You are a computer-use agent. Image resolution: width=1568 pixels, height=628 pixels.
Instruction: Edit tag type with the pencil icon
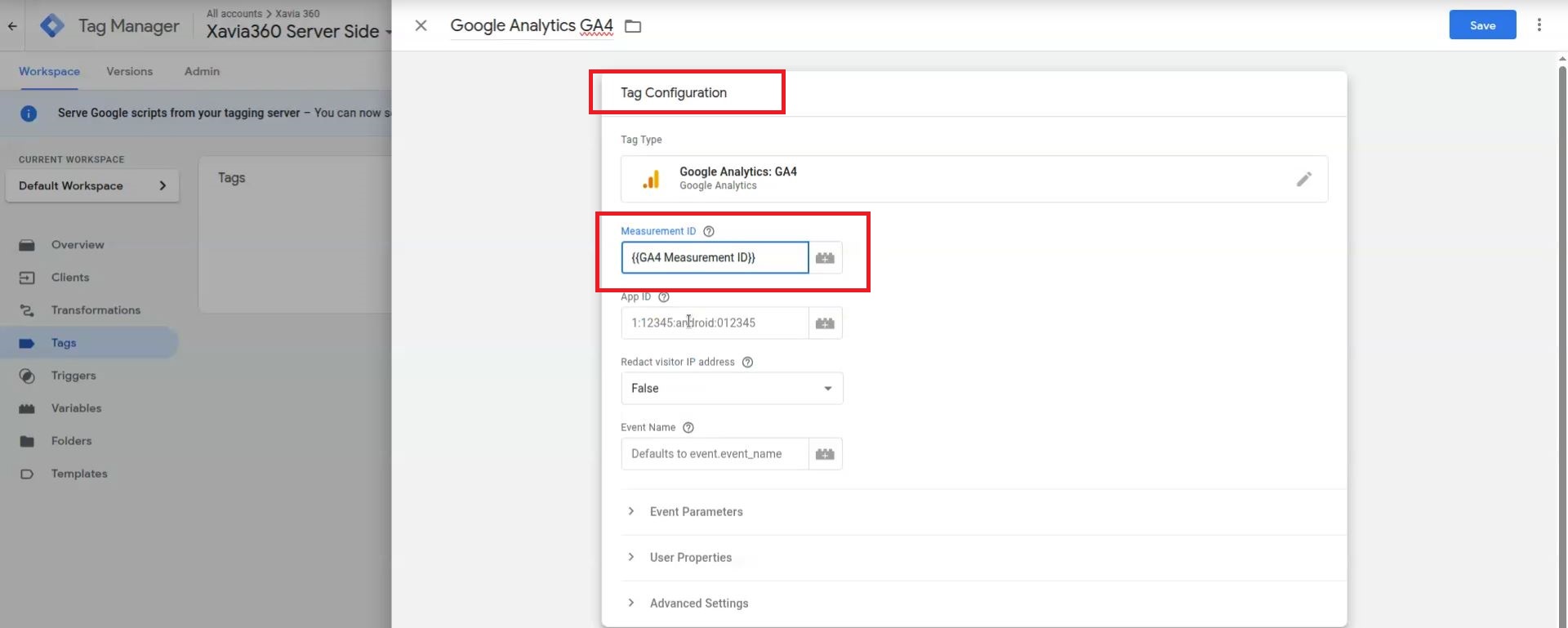1303,179
